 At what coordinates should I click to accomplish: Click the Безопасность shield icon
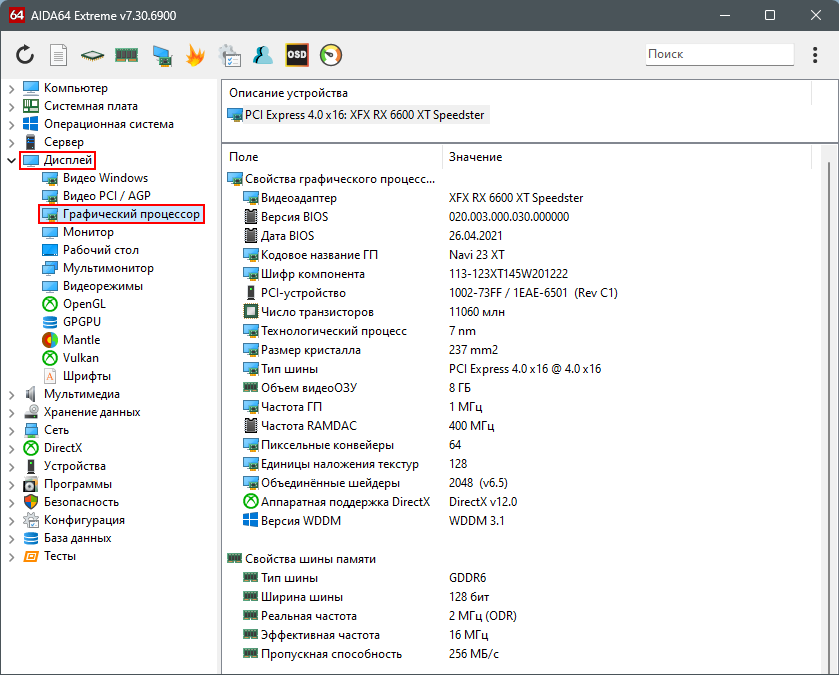[31, 502]
